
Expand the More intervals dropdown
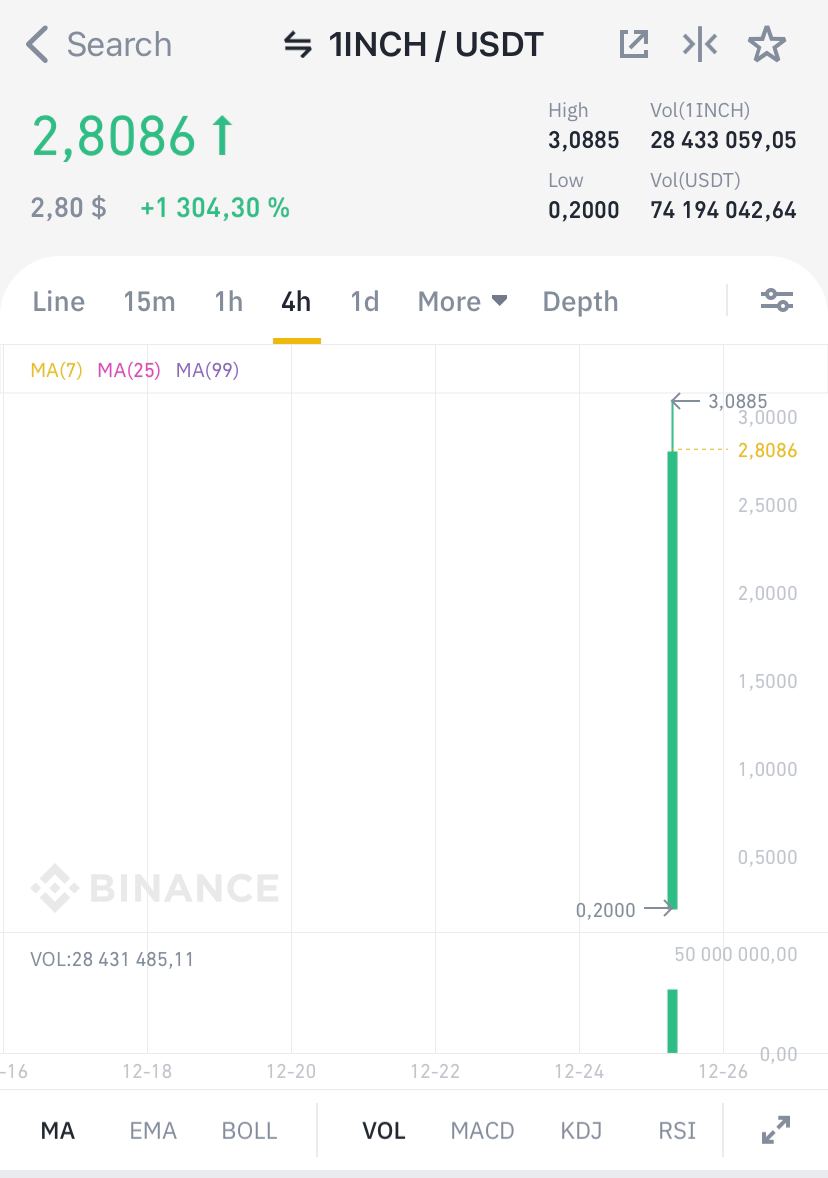(x=462, y=302)
